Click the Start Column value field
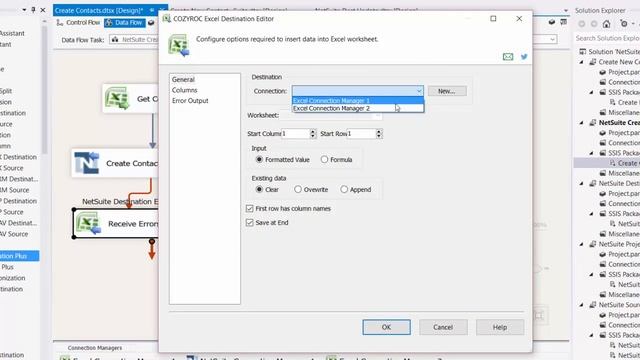 295,133
